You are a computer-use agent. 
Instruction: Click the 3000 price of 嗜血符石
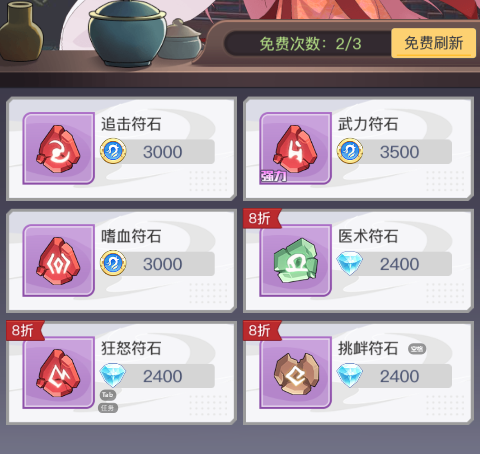click(x=163, y=264)
